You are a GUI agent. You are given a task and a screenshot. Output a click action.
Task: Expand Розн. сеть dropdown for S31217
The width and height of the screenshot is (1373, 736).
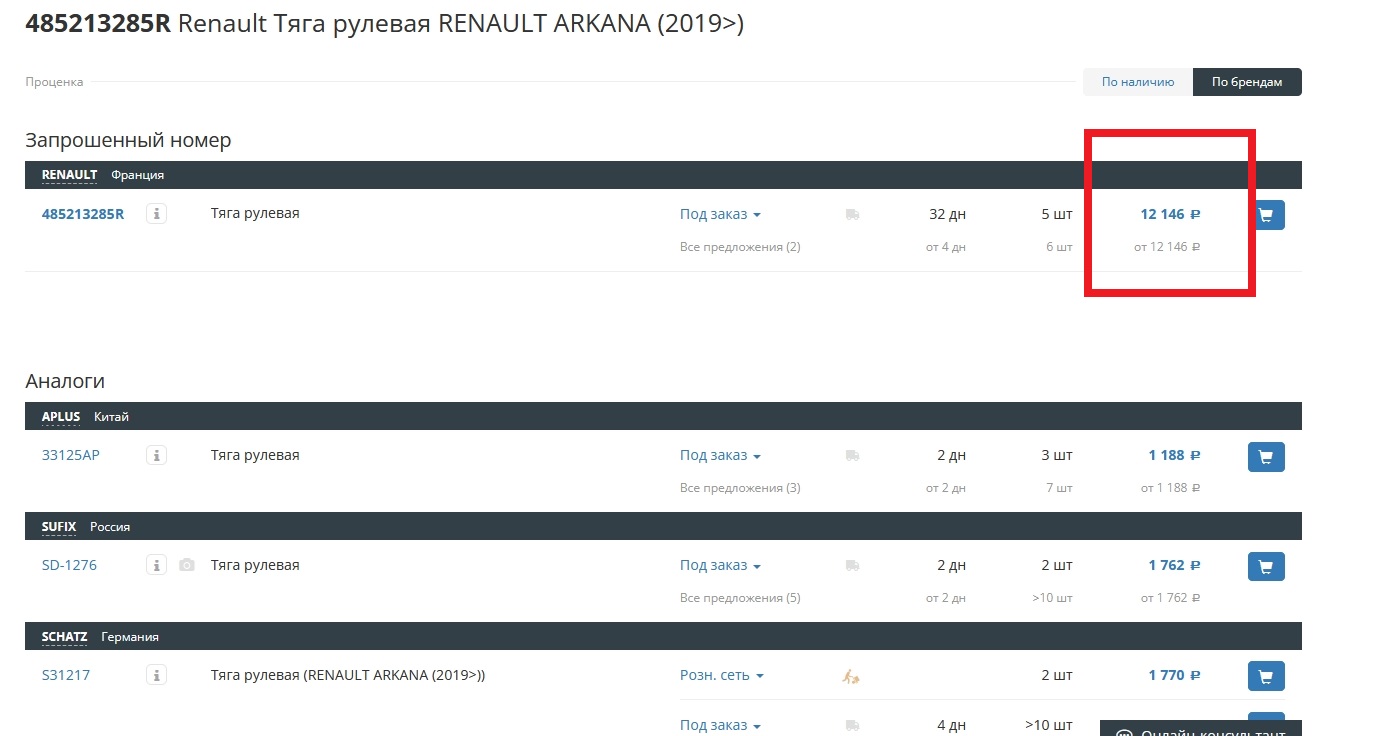tap(722, 675)
